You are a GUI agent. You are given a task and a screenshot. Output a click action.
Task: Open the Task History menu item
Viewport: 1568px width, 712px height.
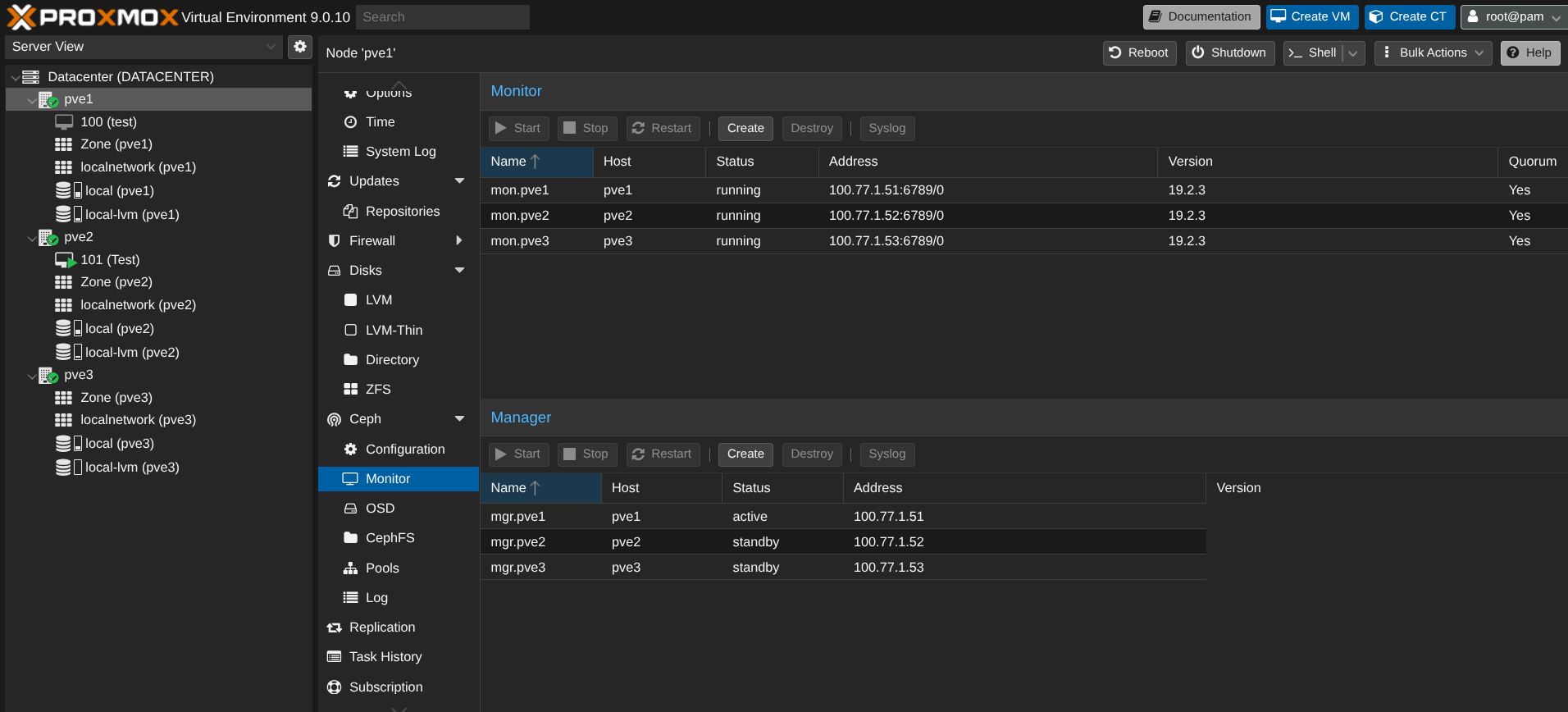coord(385,657)
